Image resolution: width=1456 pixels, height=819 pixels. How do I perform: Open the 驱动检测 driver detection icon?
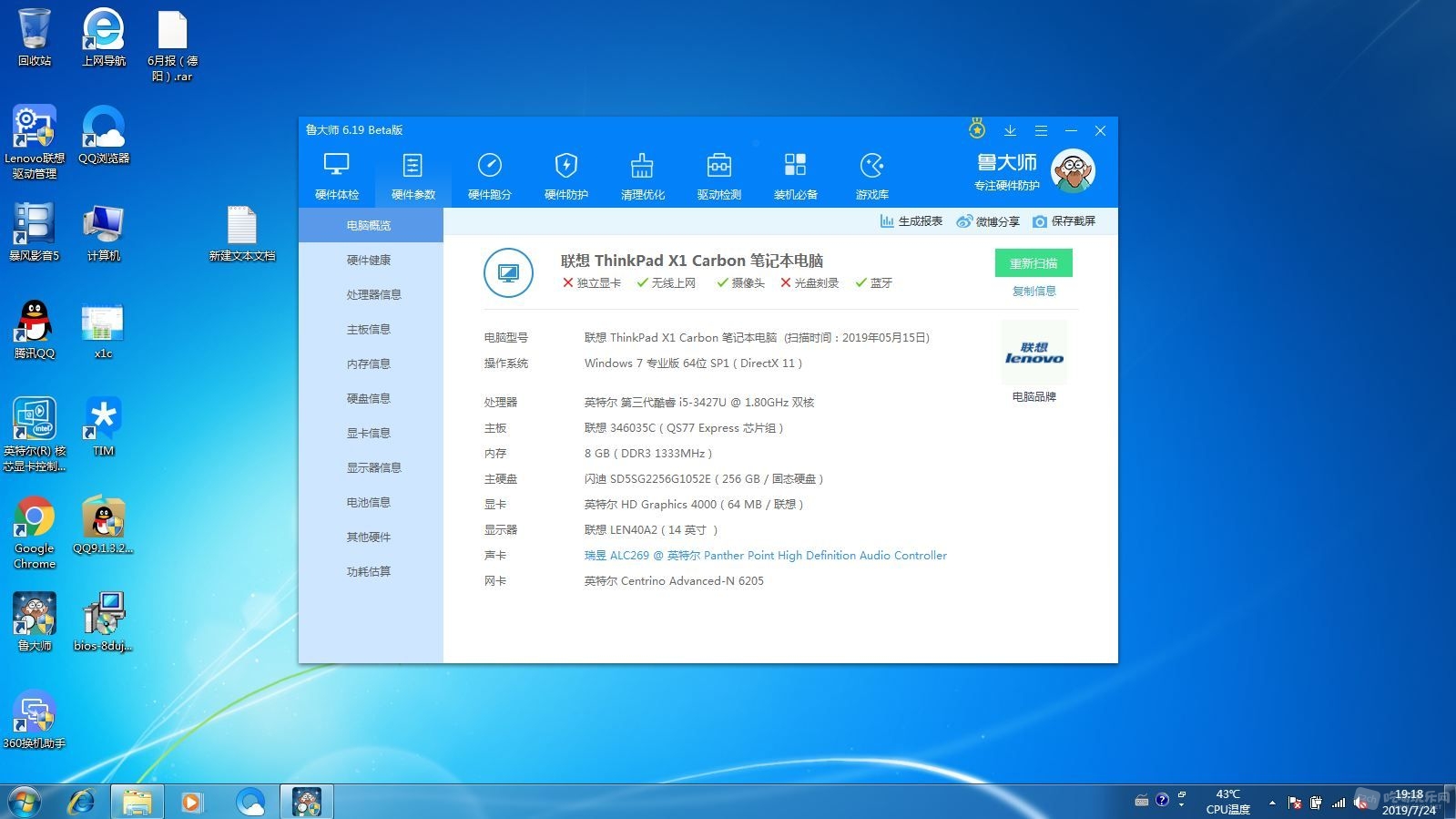(719, 176)
